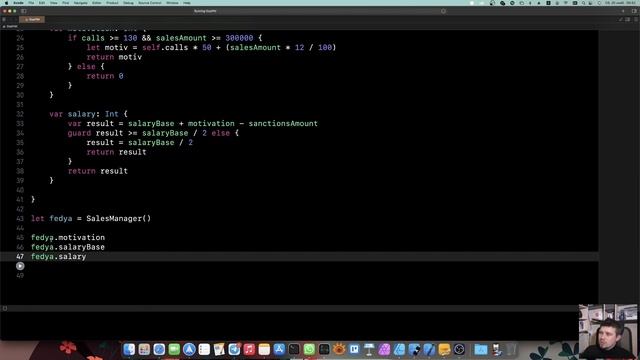Open FaceTime in the dock

tap(174, 349)
